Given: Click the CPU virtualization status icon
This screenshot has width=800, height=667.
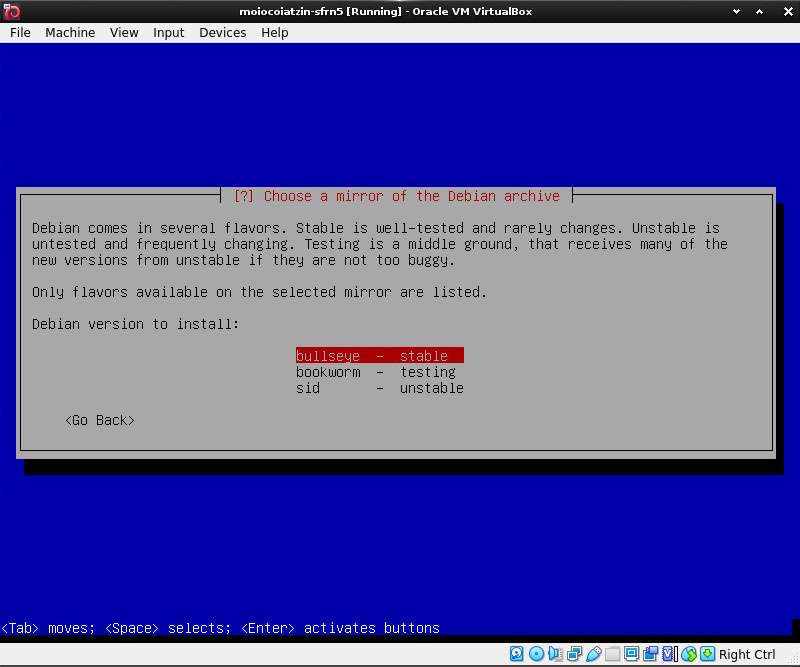Looking at the screenshot, I should tap(669, 654).
